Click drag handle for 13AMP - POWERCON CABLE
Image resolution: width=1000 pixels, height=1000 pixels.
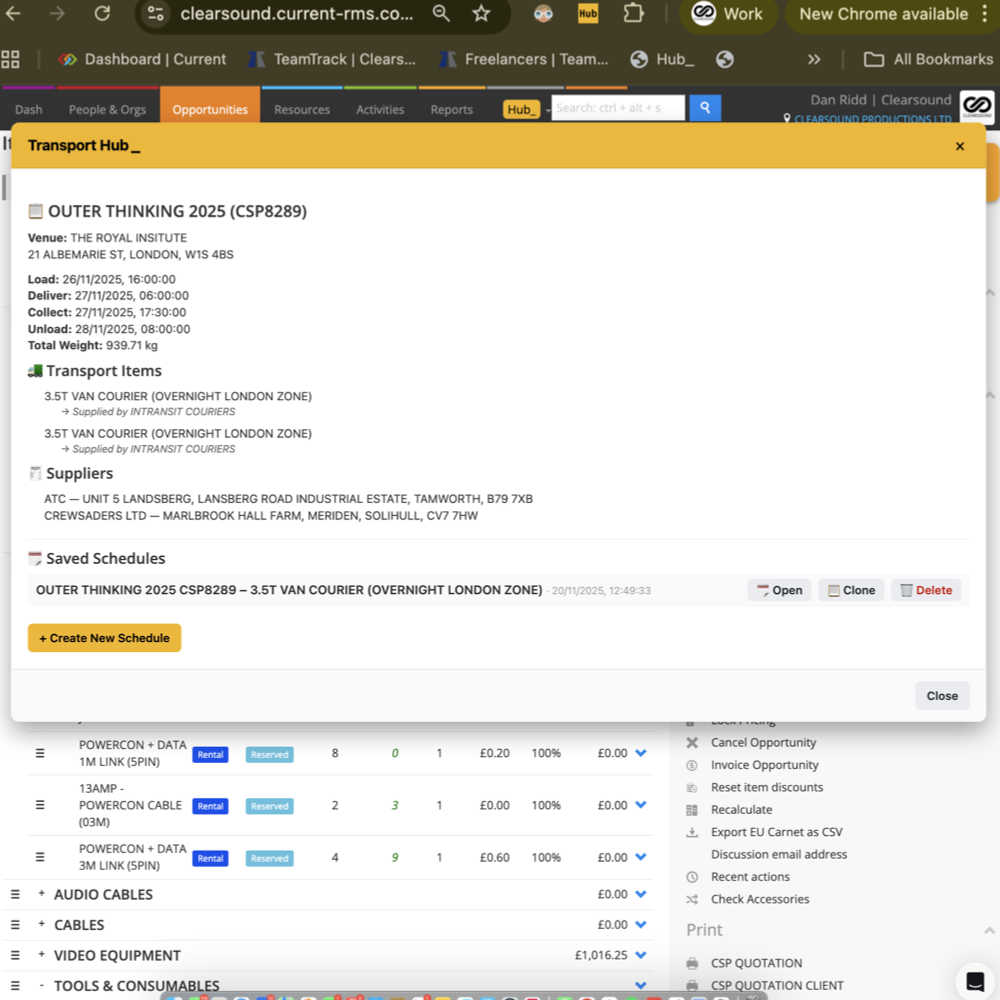click(40, 805)
